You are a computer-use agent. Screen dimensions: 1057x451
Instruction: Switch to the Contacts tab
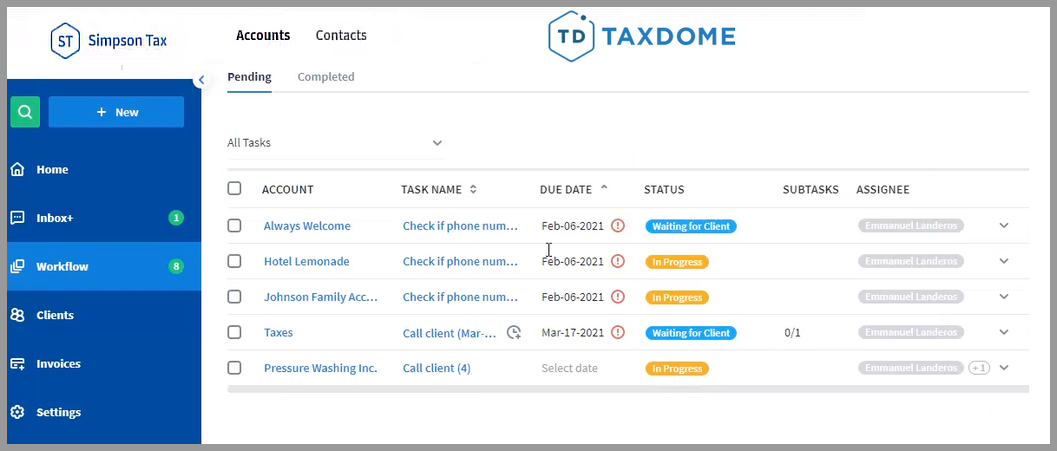coord(341,35)
